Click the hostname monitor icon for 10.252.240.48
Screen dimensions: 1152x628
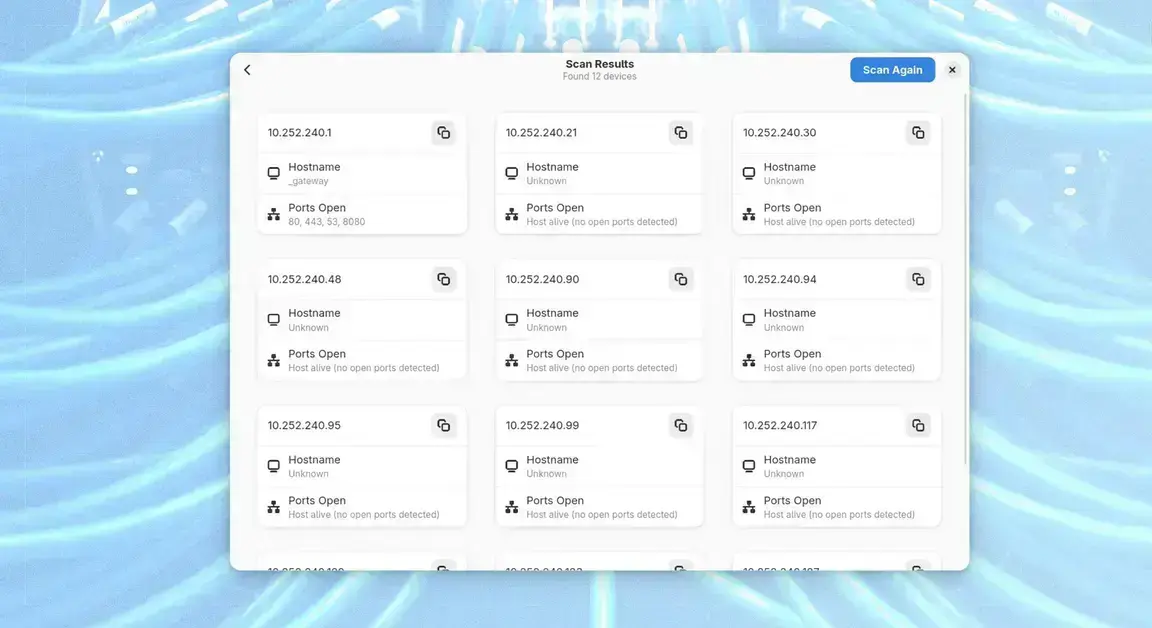click(x=273, y=320)
